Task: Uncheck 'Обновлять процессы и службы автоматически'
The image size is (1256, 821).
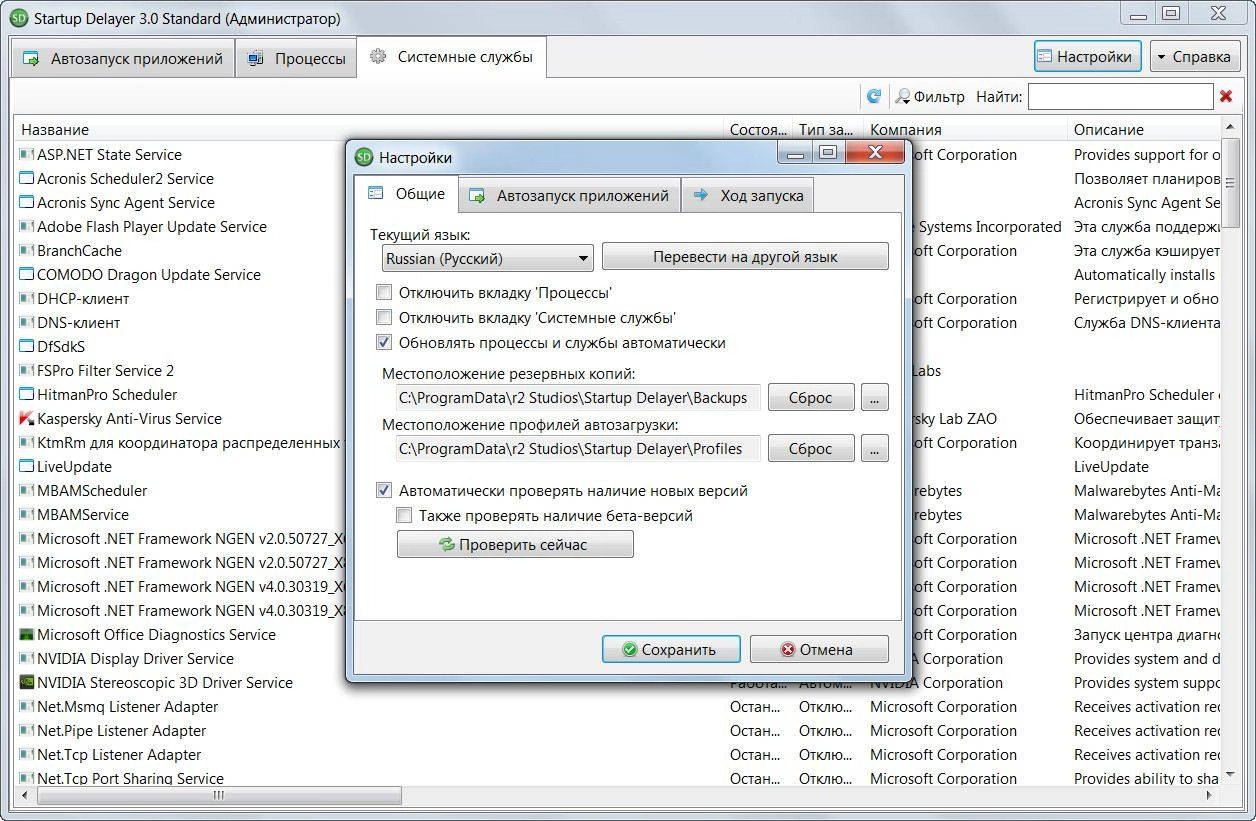Action: pyautogui.click(x=384, y=343)
